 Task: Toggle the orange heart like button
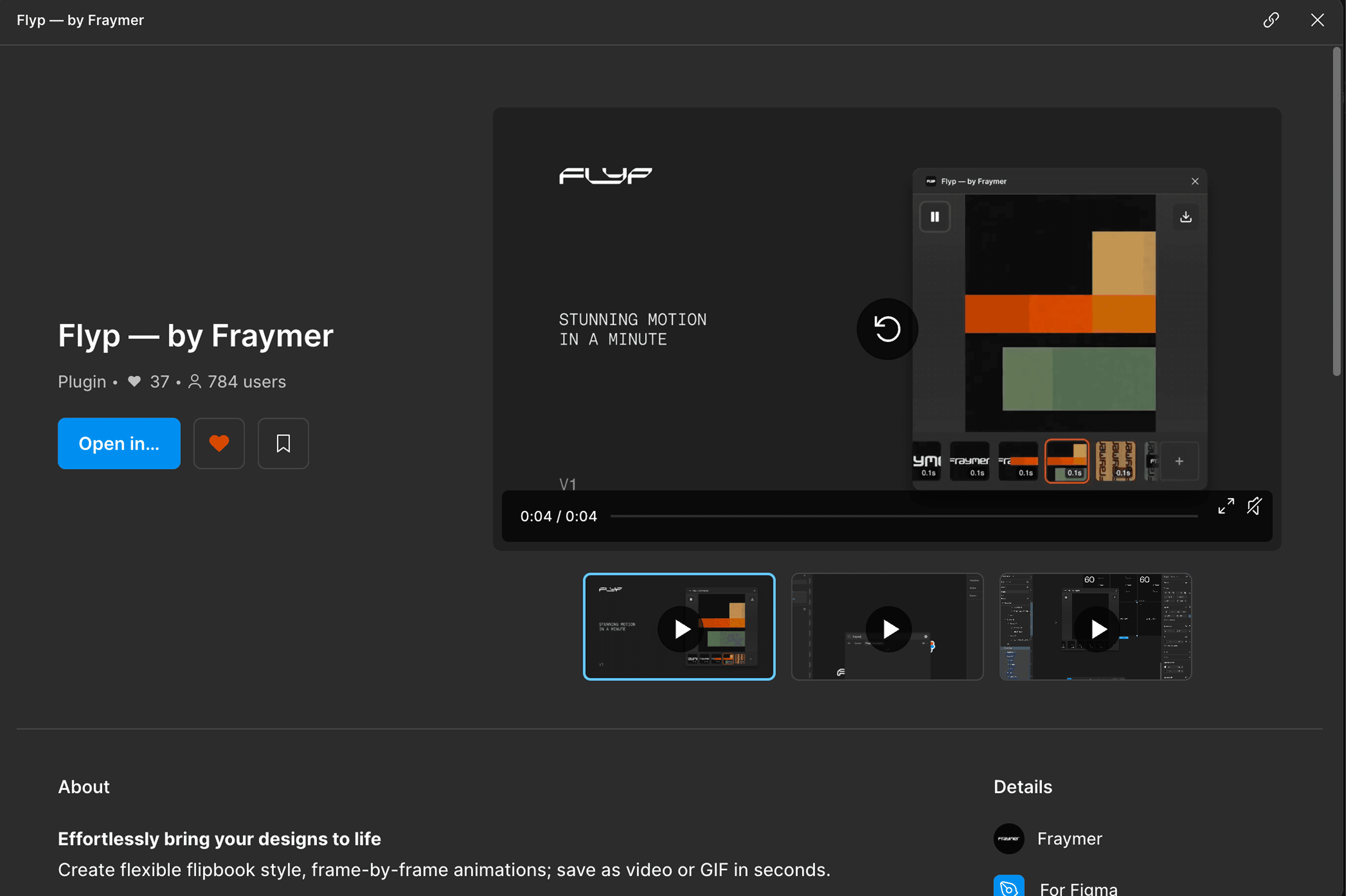pyautogui.click(x=219, y=443)
